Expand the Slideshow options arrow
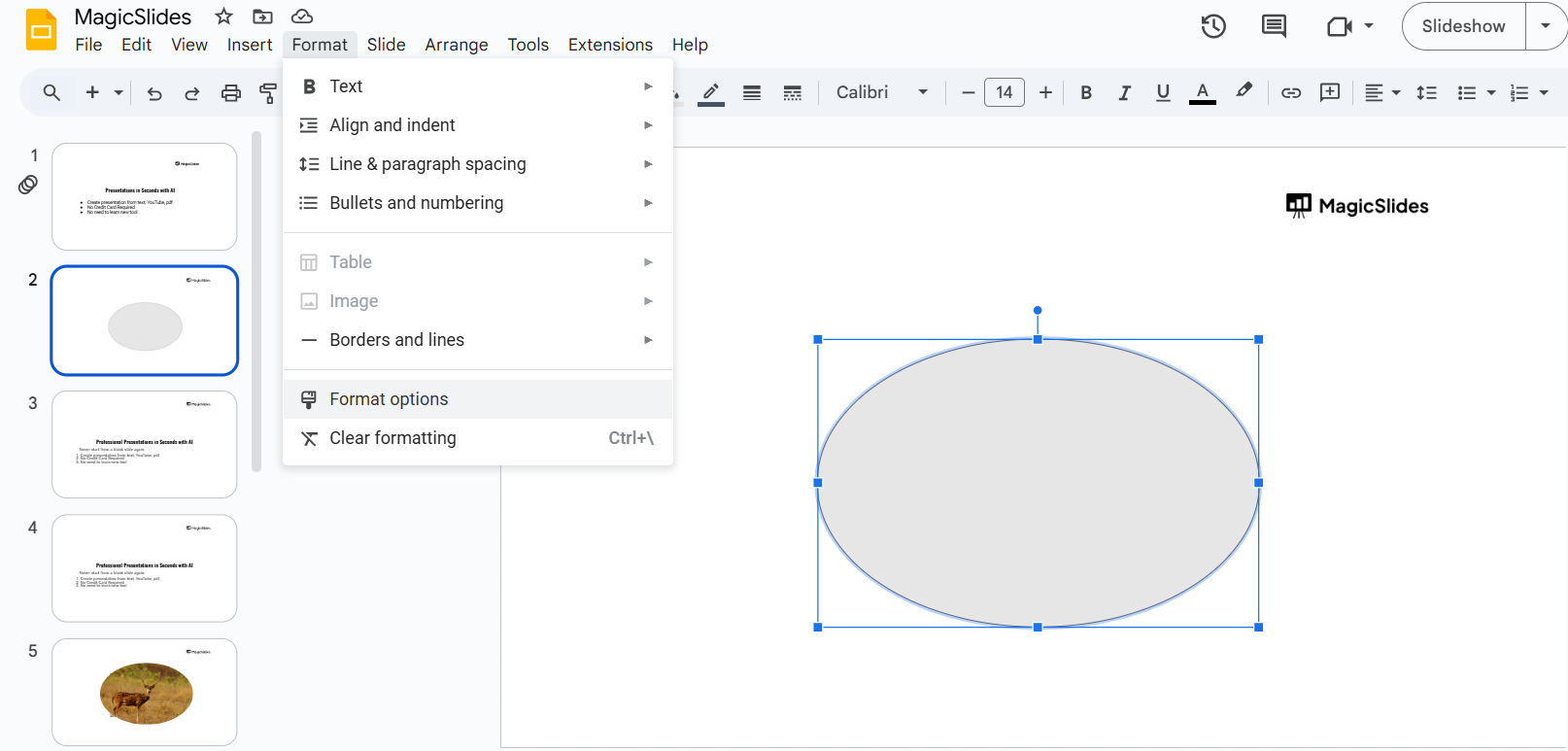 coord(1545,26)
